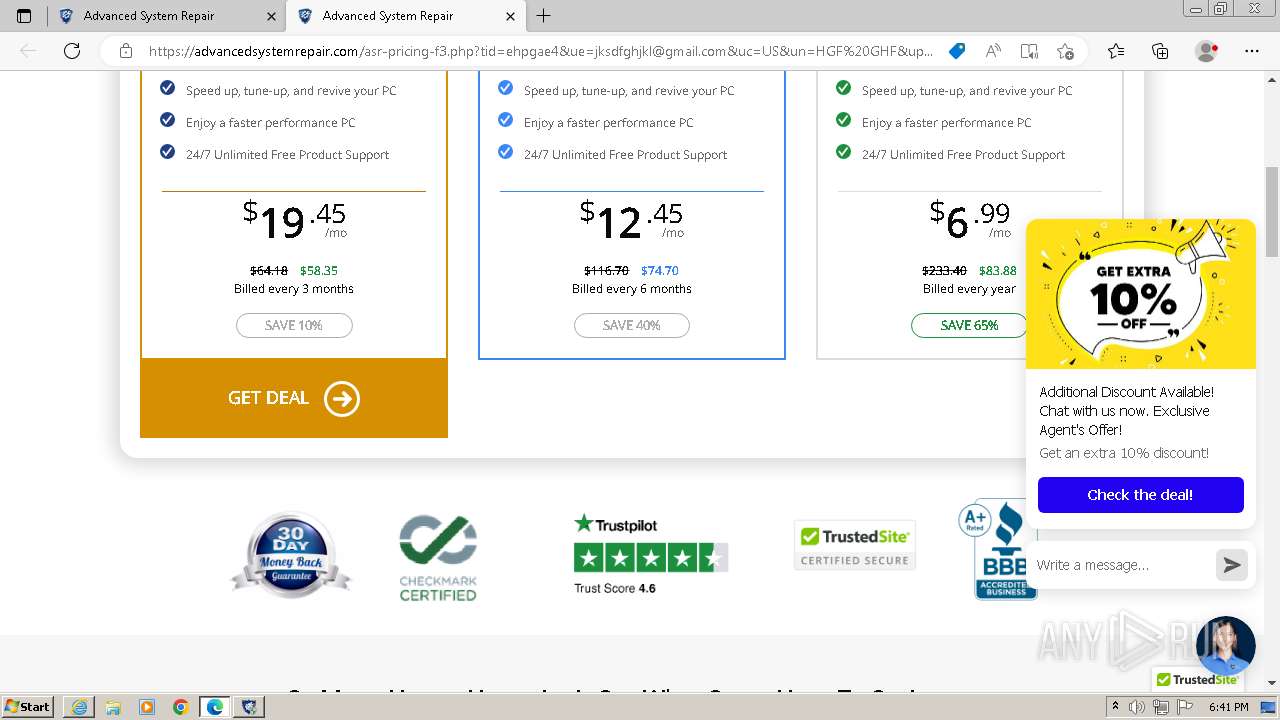The width and height of the screenshot is (1280, 720).
Task: Click the $74.70 discounted price
Action: (660, 270)
